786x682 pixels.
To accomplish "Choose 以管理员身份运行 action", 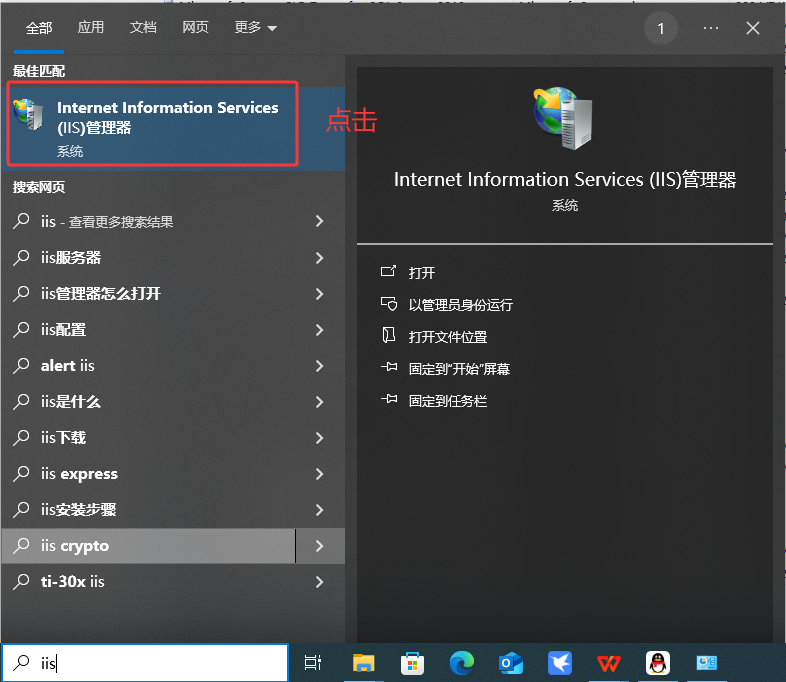I will [460, 305].
